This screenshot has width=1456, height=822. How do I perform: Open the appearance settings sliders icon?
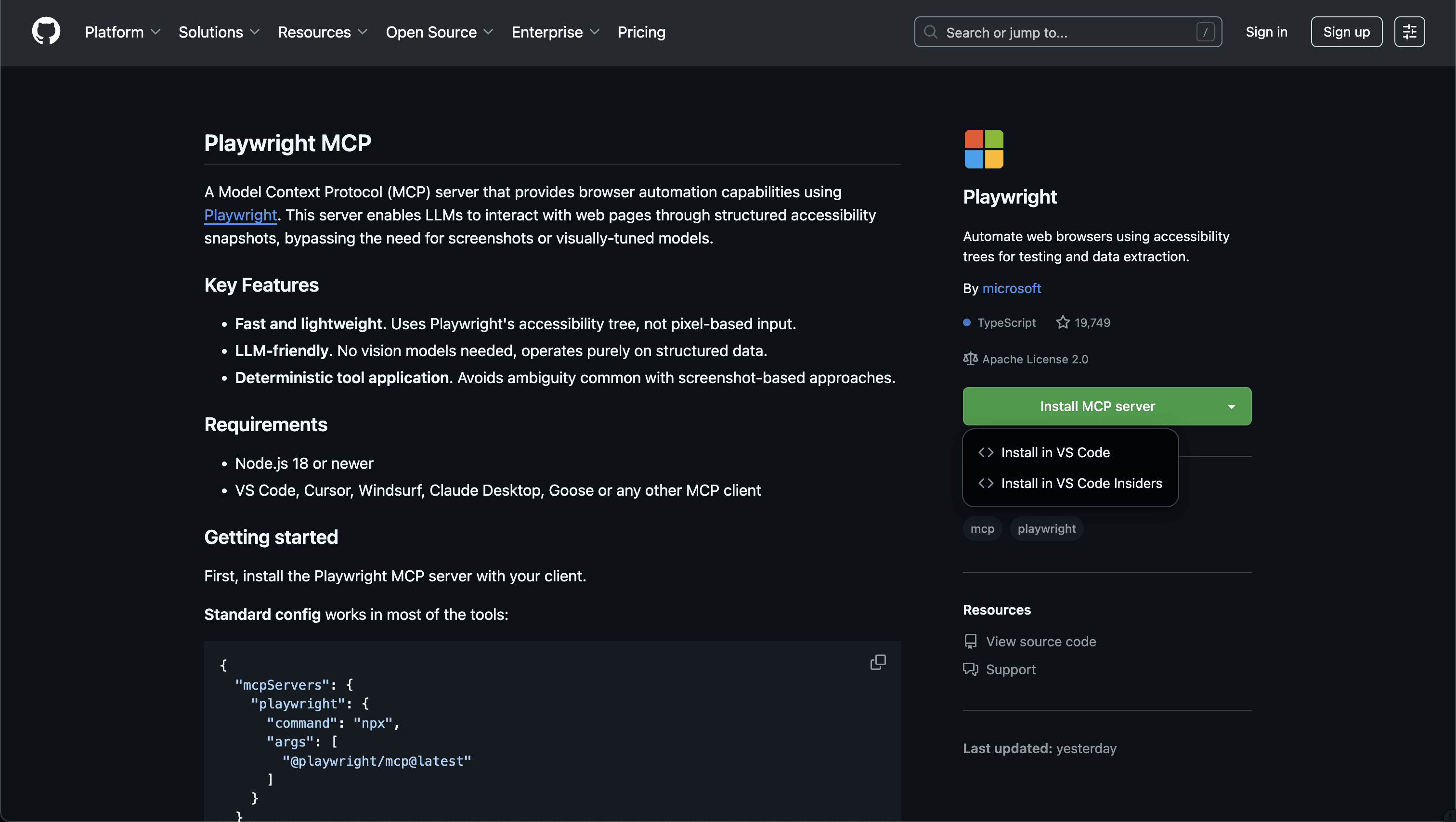[1409, 32]
